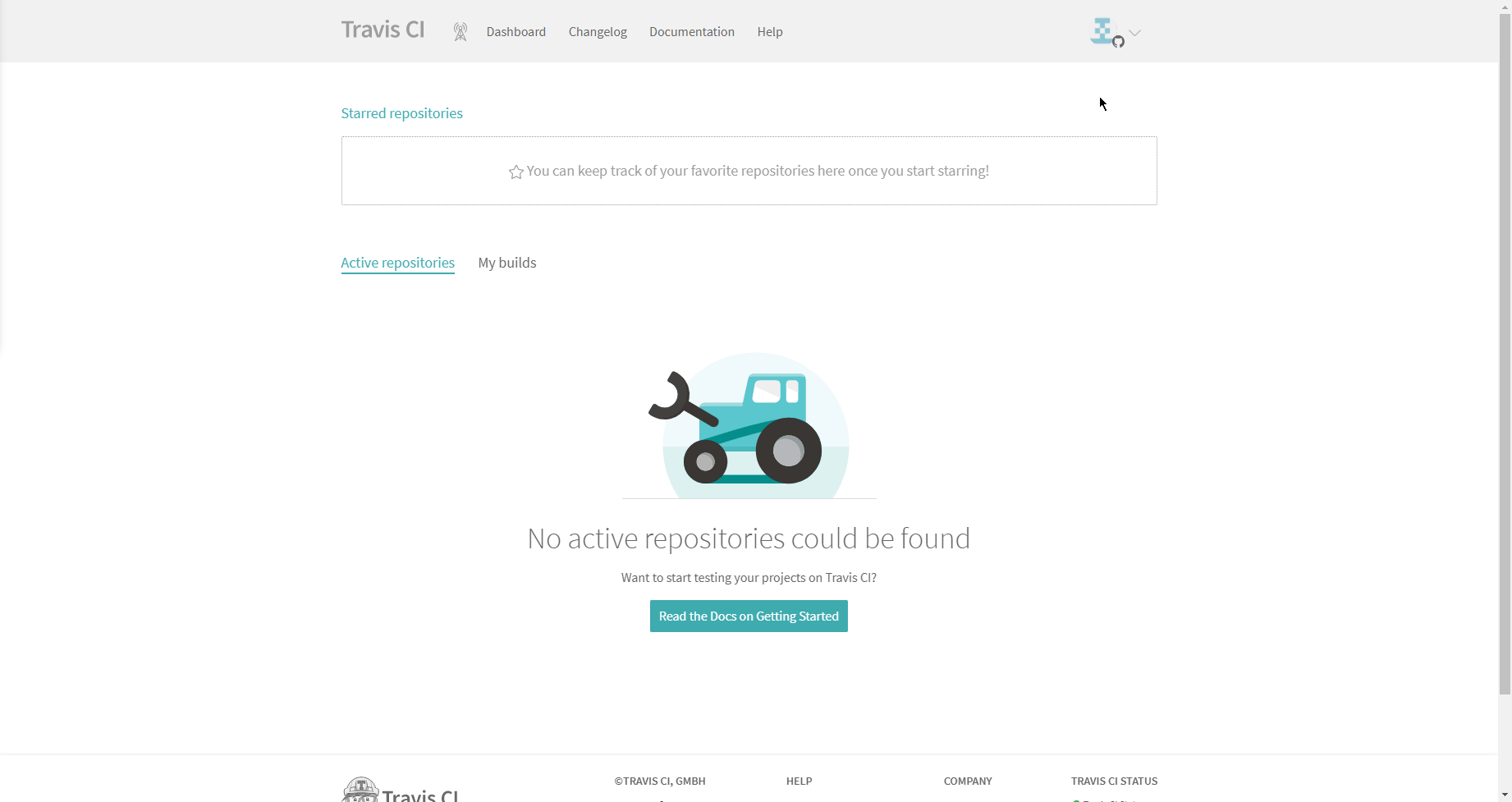Click the user avatar image

point(1102,30)
